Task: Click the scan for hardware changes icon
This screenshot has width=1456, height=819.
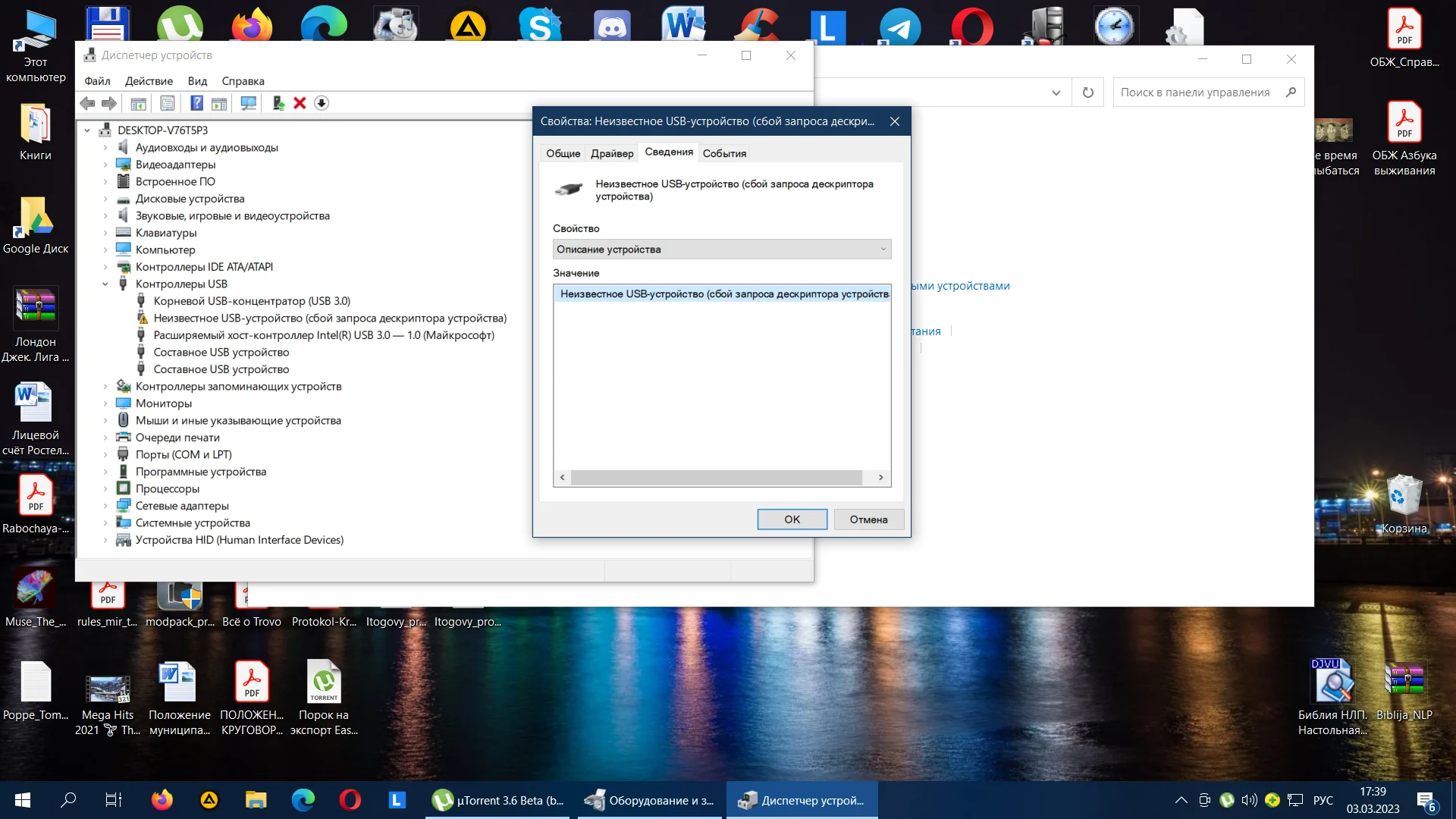Action: click(x=248, y=103)
